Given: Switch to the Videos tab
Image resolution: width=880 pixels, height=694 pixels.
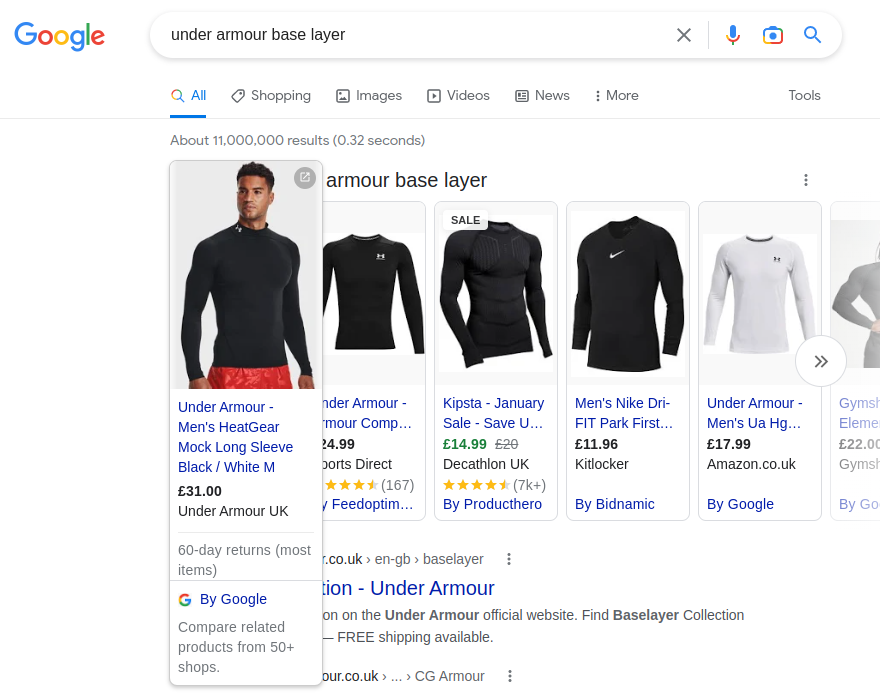Looking at the screenshot, I should 459,96.
